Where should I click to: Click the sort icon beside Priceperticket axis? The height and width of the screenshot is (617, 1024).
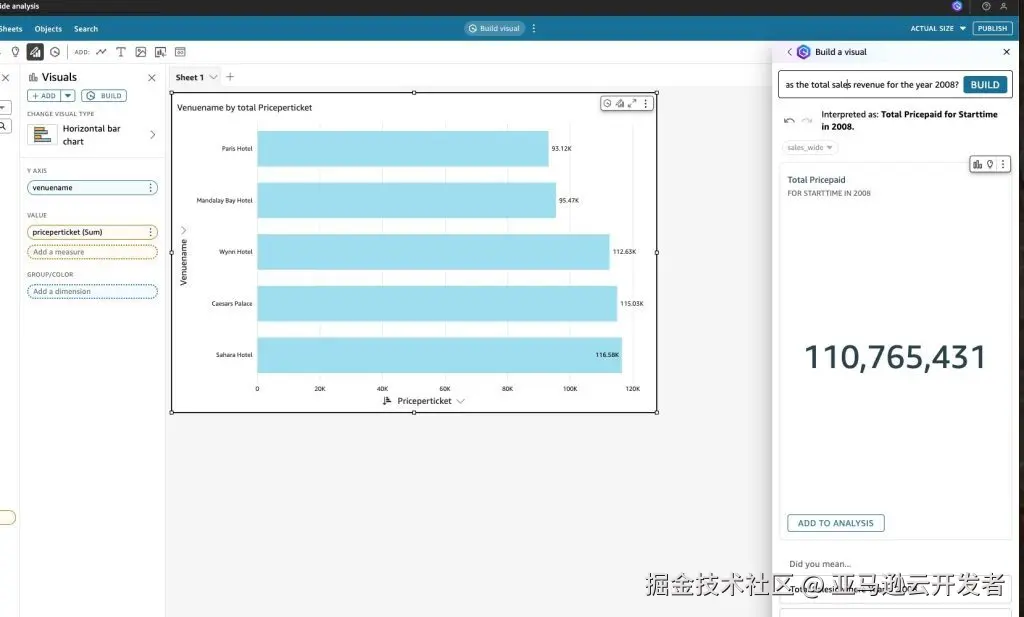387,401
